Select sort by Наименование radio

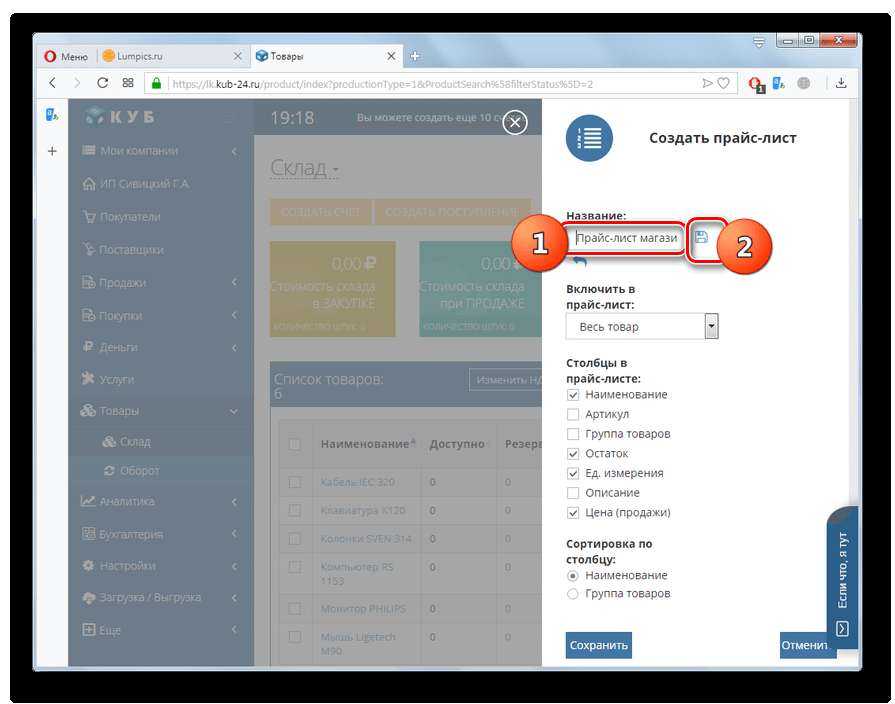[x=573, y=576]
